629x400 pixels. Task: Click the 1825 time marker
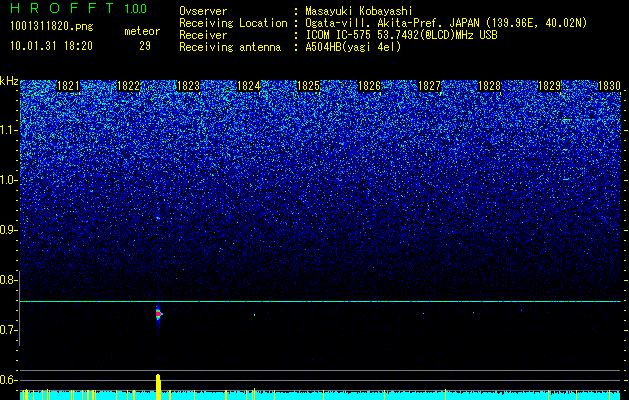coord(308,86)
